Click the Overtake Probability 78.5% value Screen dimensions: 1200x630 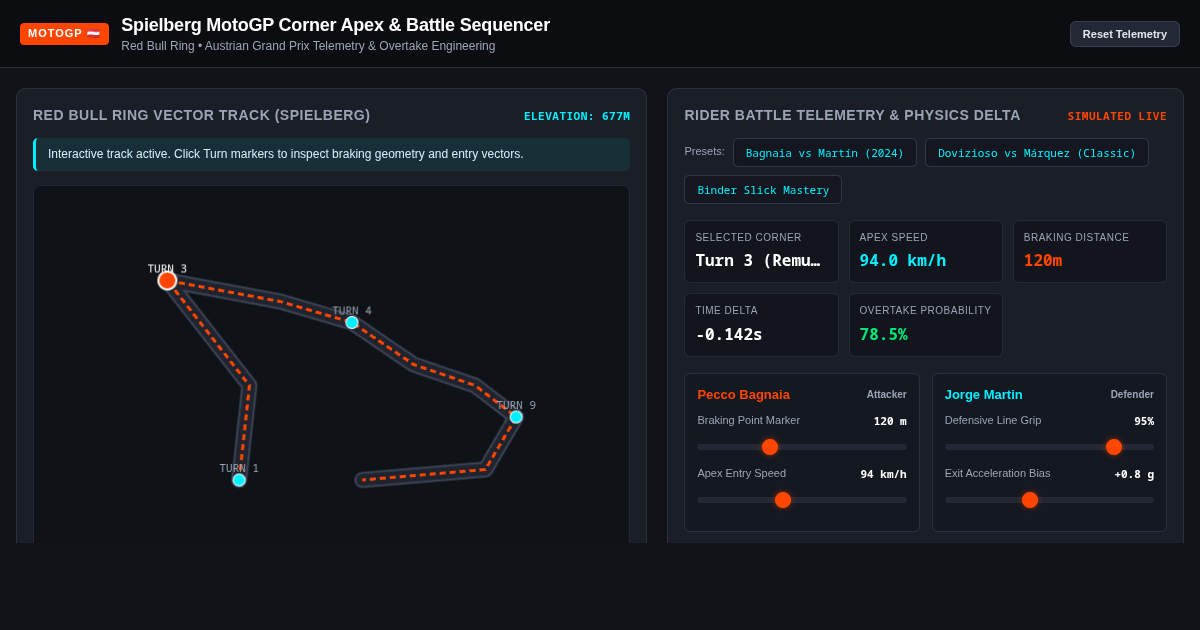pos(884,334)
